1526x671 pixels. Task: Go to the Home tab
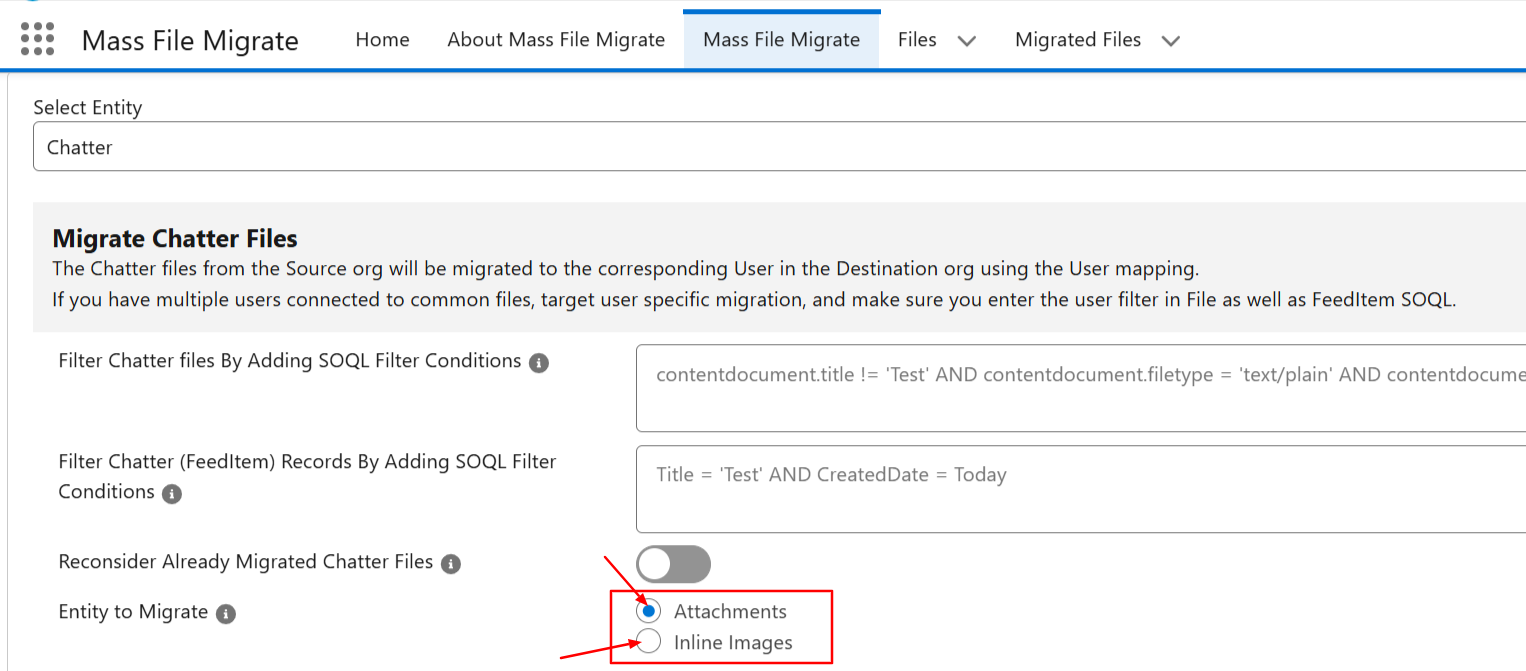coord(383,40)
